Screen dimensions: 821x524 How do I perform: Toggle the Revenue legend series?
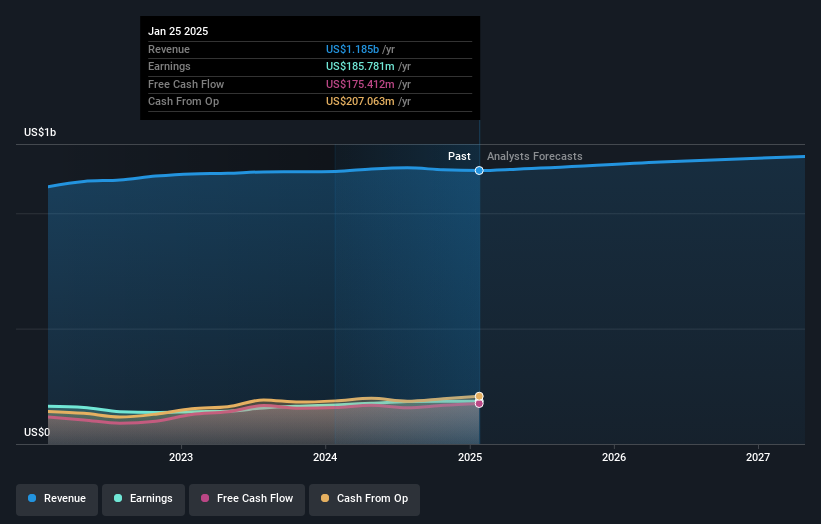tap(57, 498)
